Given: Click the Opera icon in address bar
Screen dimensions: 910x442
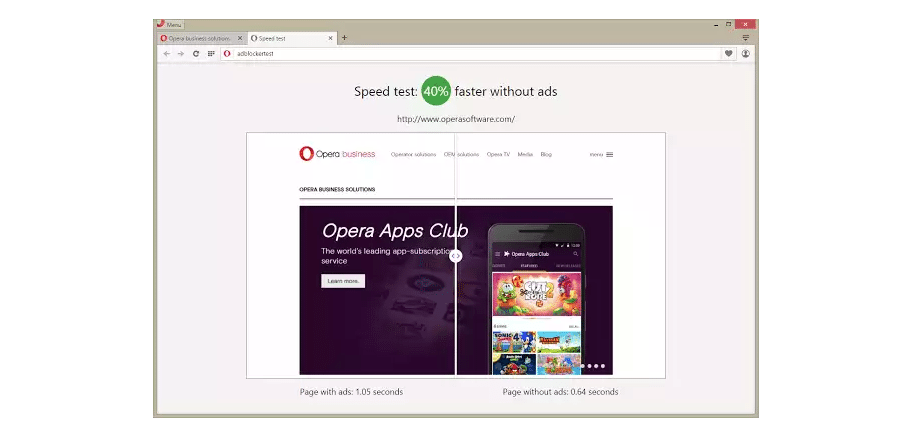Looking at the screenshot, I should tap(228, 53).
